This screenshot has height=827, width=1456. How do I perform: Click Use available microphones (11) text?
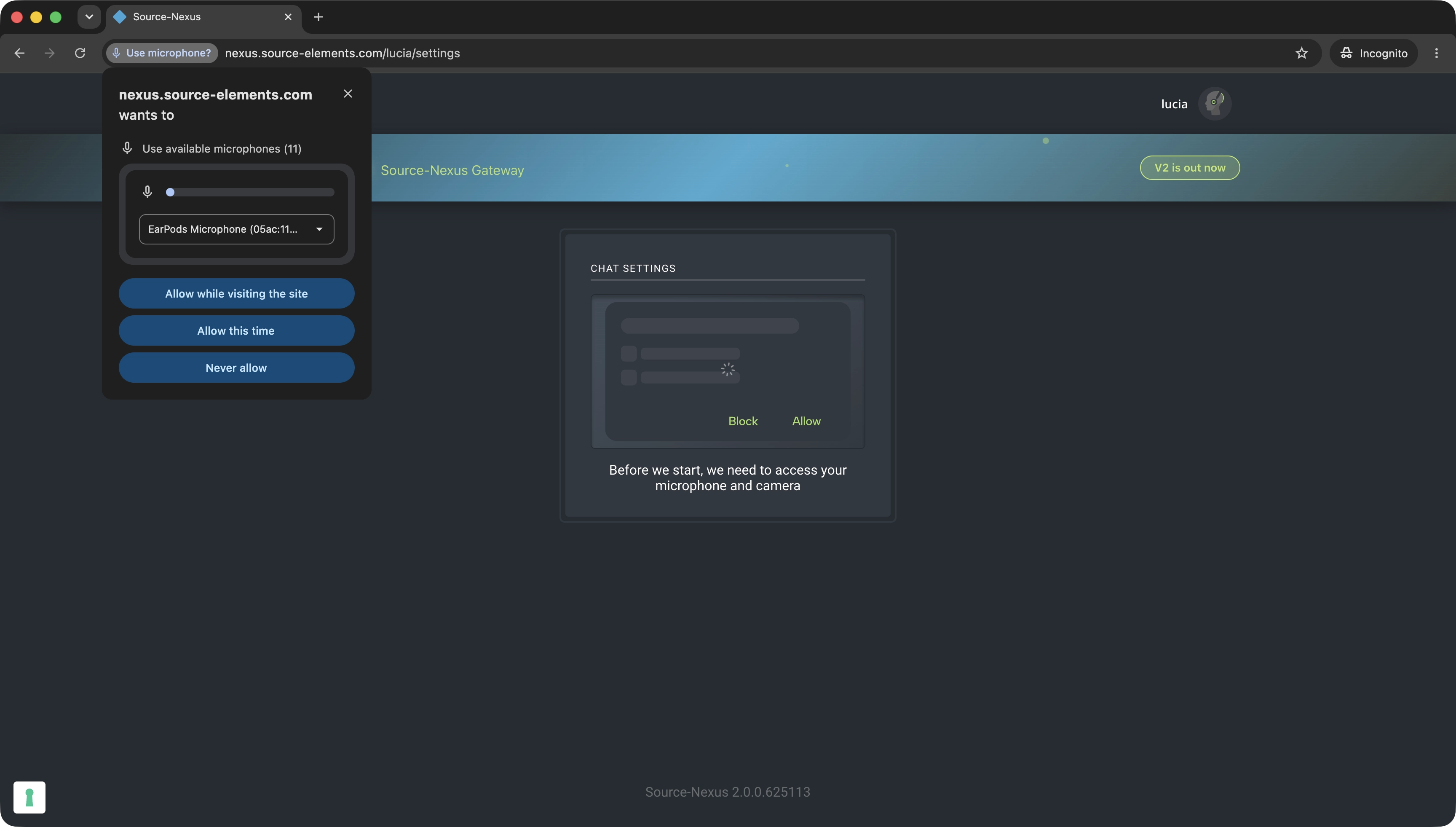(x=222, y=149)
